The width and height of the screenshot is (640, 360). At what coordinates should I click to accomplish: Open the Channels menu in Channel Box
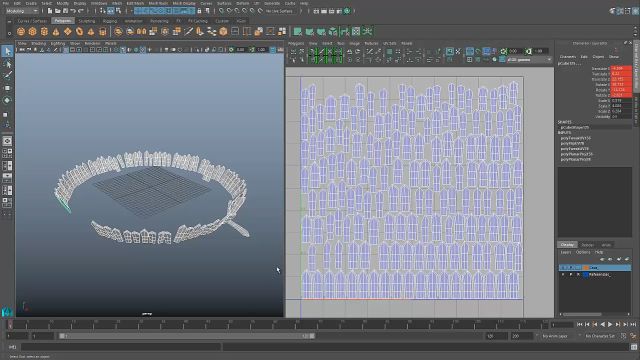568,57
